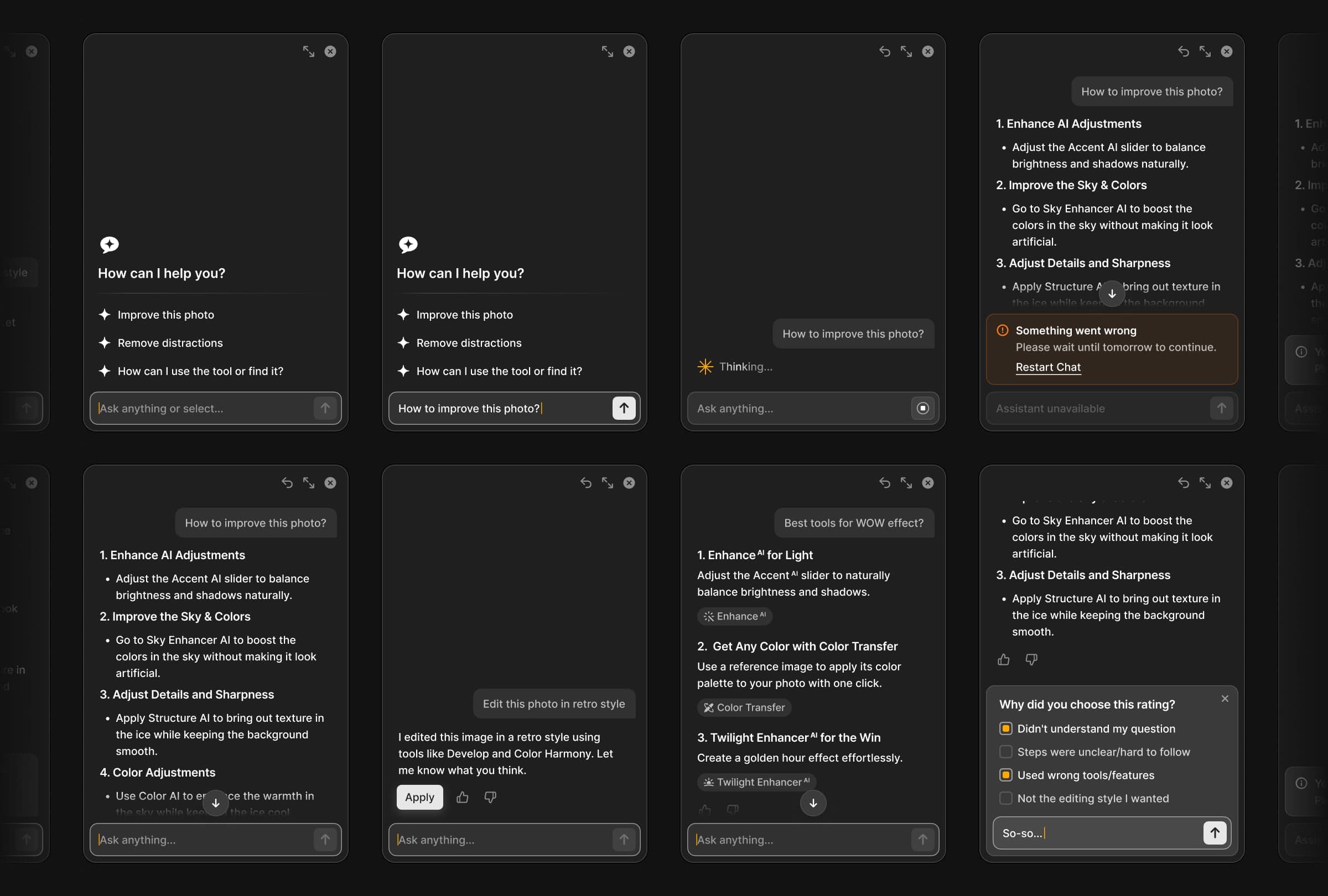Uncheck 'Didn't understand my question'
The height and width of the screenshot is (896, 1328).
[1006, 728]
